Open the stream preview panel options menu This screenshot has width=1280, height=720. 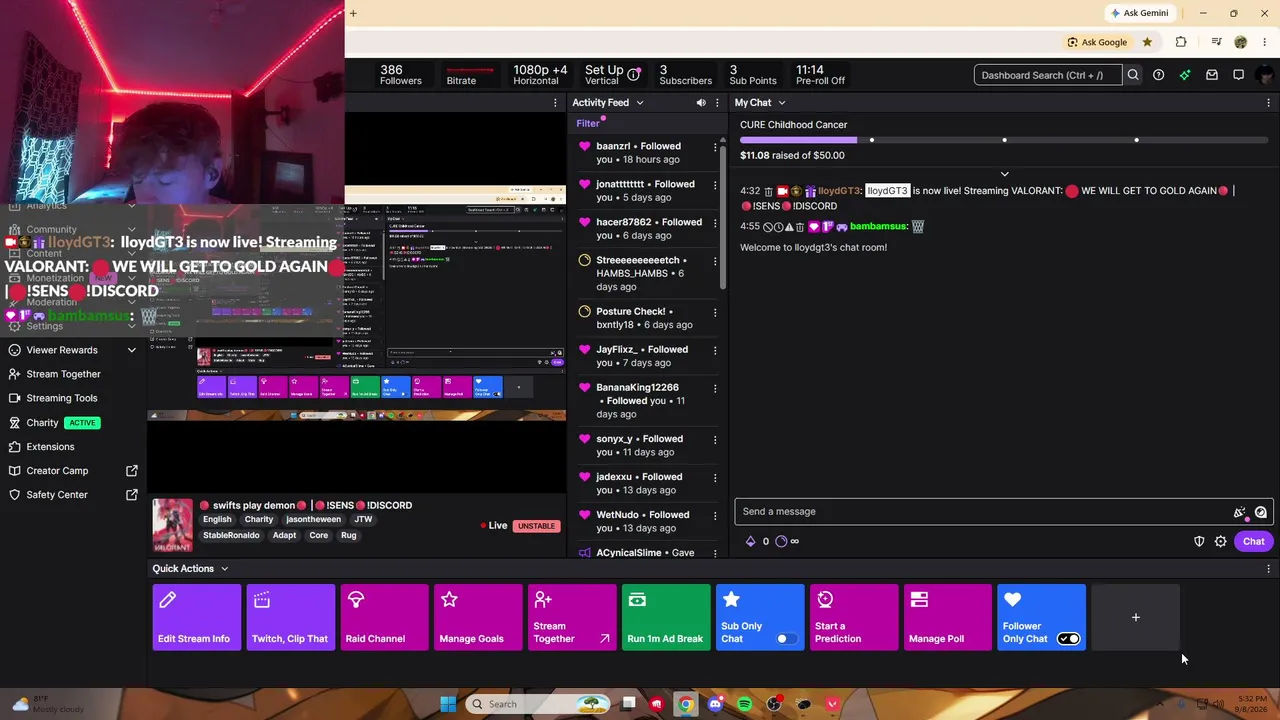555,103
